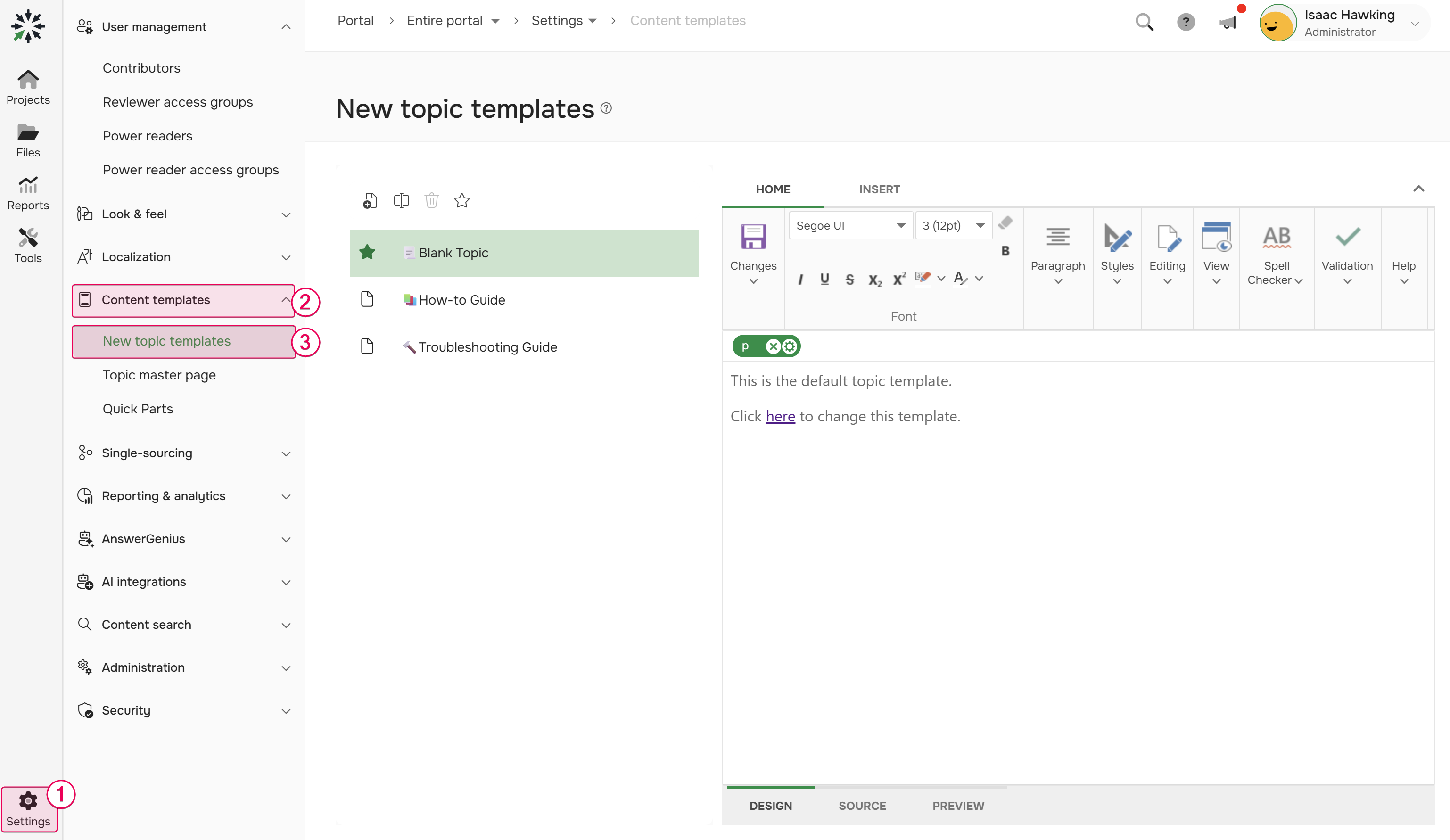Click the here link to change template

780,416
